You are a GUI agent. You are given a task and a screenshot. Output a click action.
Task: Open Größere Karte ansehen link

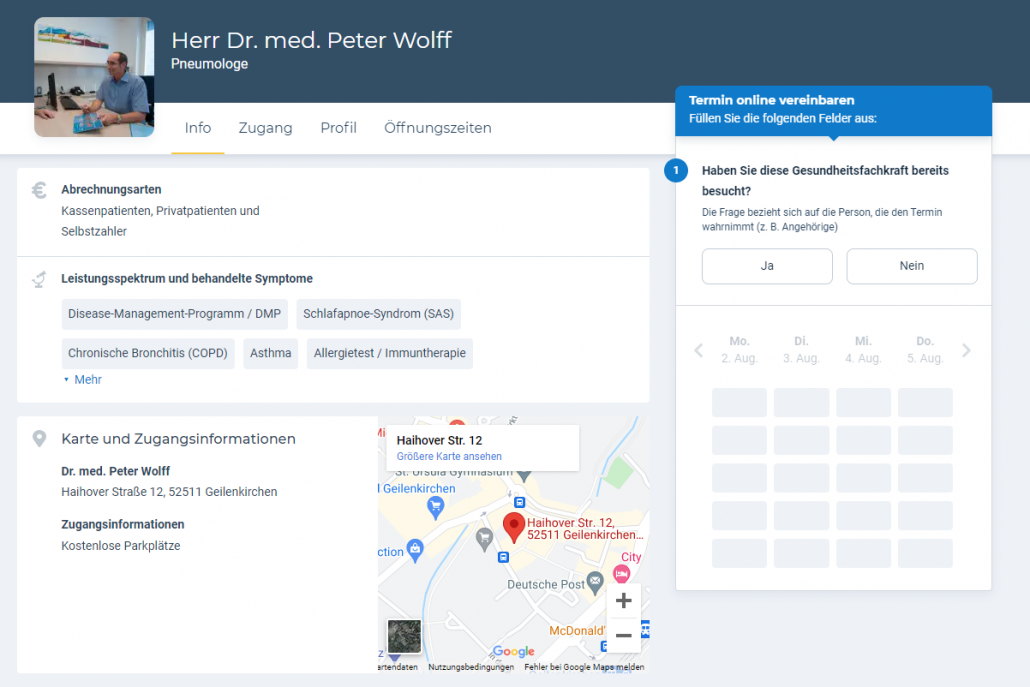449,456
